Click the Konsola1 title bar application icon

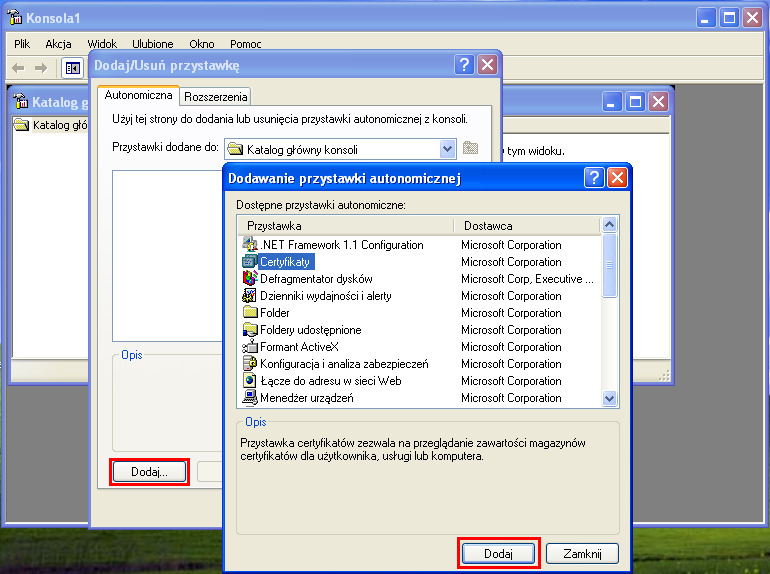click(x=15, y=17)
